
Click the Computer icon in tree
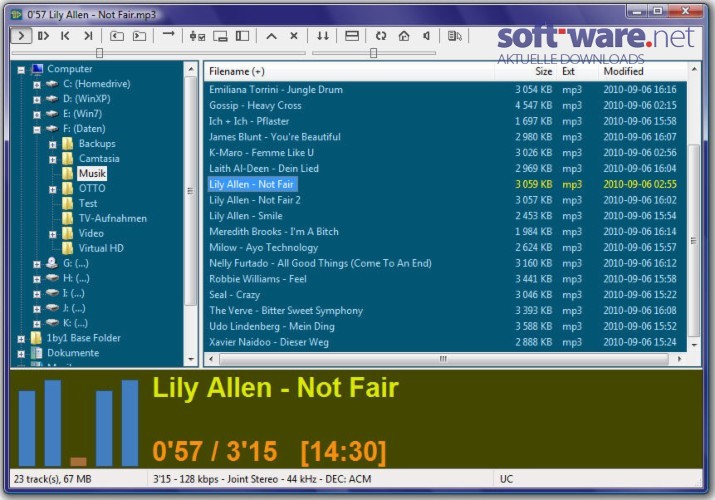pyautogui.click(x=37, y=69)
